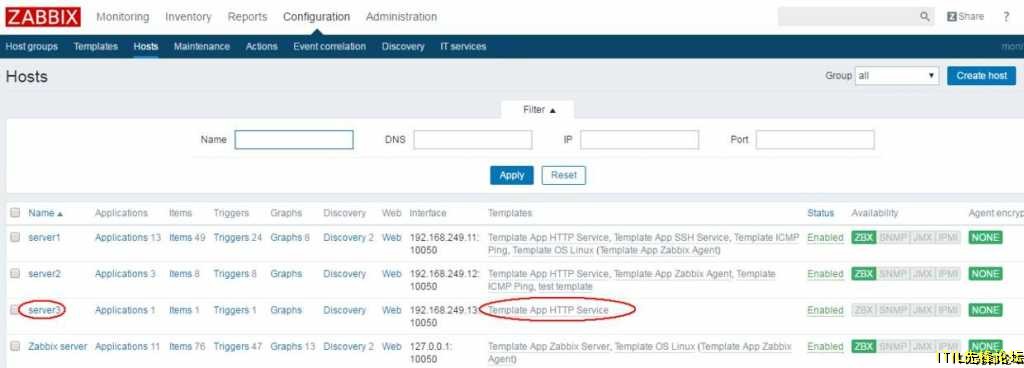Go to Hosts submenu
The width and height of the screenshot is (1024, 368).
click(146, 46)
